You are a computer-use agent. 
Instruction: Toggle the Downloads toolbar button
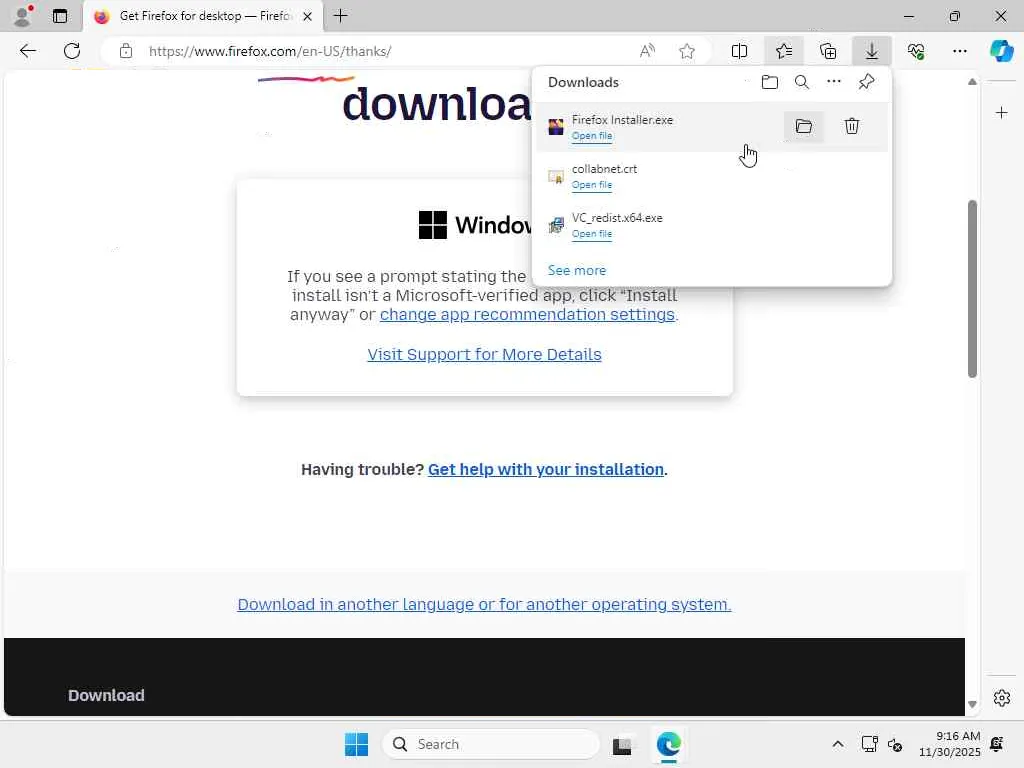[871, 51]
